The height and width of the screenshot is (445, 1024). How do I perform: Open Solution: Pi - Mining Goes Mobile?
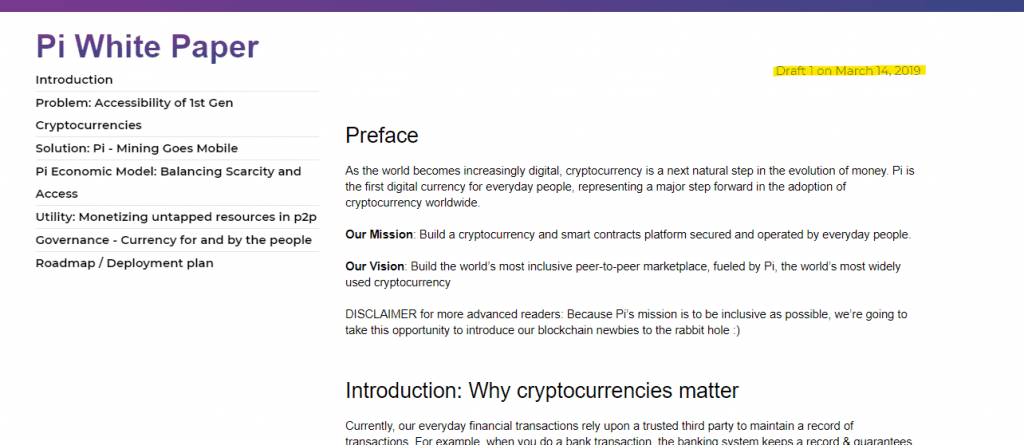(x=136, y=148)
